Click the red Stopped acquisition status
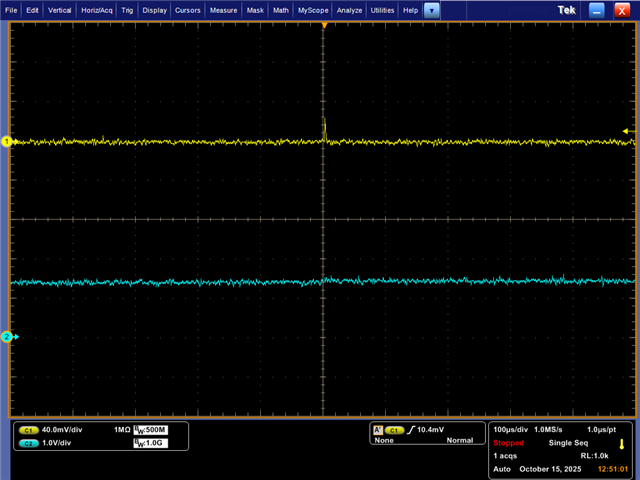The width and height of the screenshot is (640, 480). click(508, 443)
